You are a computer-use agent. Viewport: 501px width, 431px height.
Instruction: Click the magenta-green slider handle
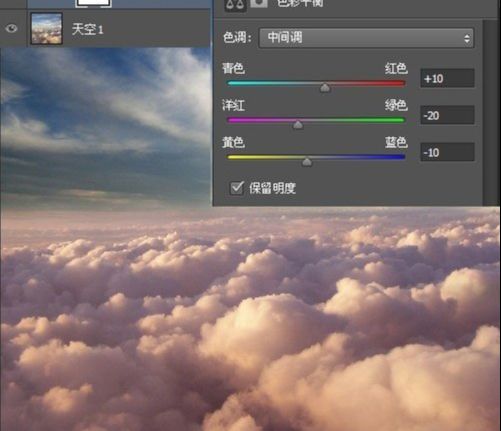298,125
